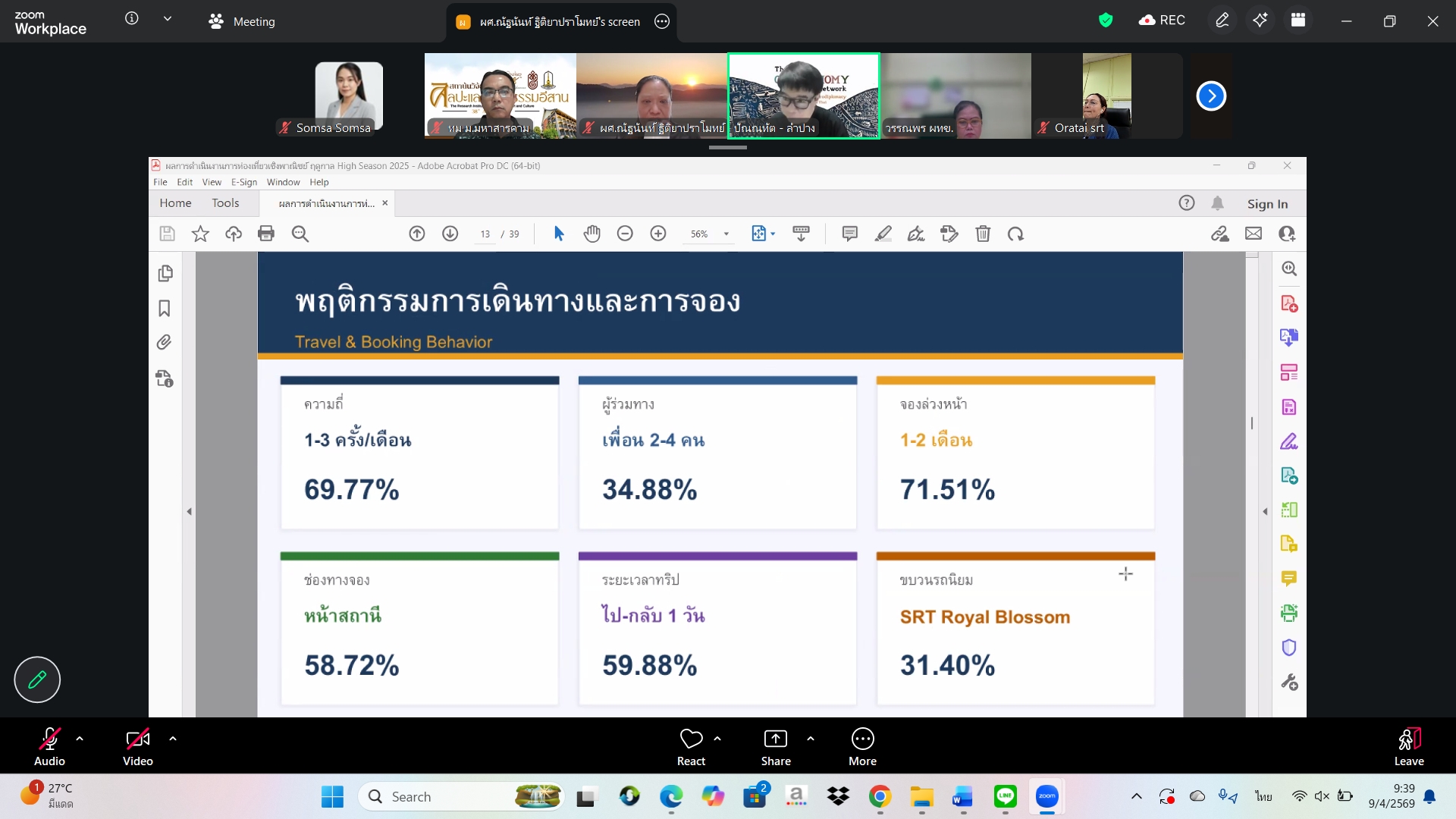Image resolution: width=1456 pixels, height=819 pixels.
Task: Open Zoom AI Companion sparkle icon
Action: tap(1260, 20)
